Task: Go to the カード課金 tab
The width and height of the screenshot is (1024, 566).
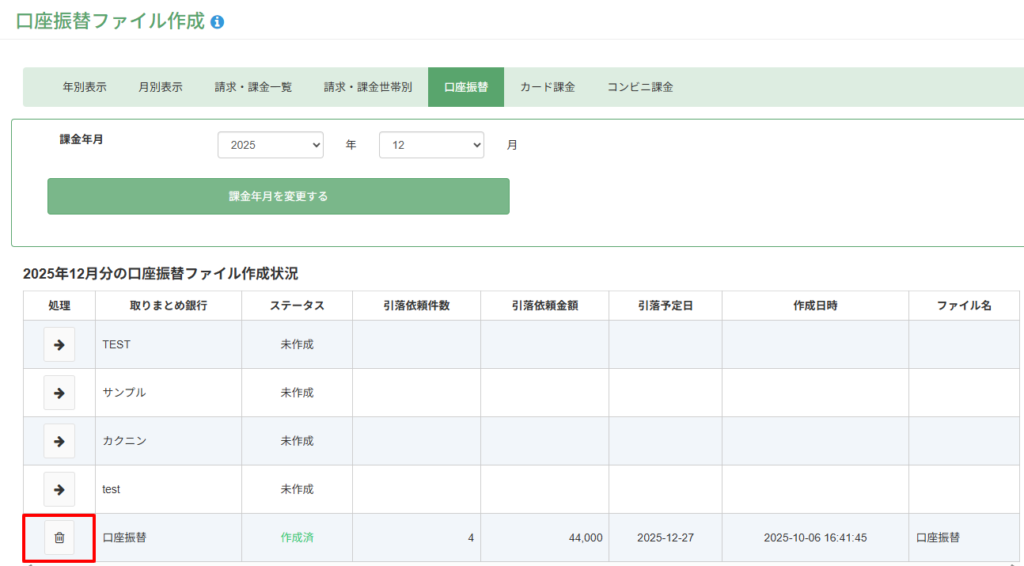Action: click(x=547, y=87)
